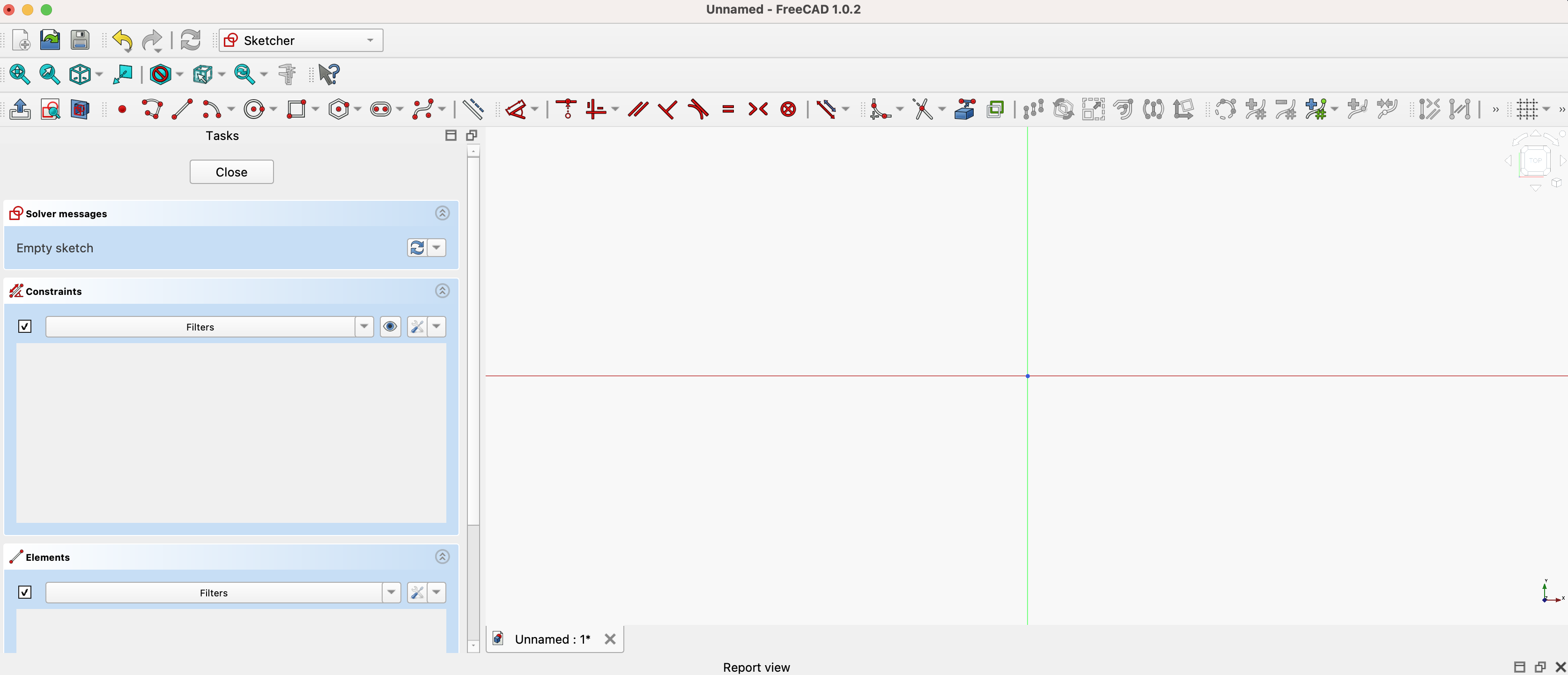
Task: Choose the Create polygon tool
Action: tap(339, 109)
